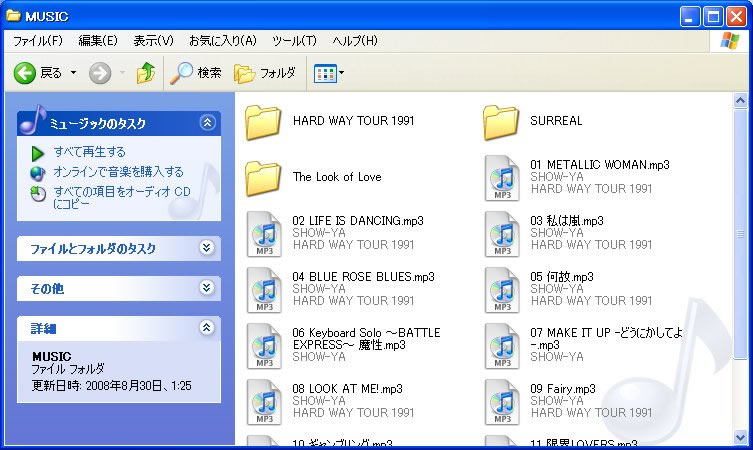Click the SURREAL folder name

556,121
